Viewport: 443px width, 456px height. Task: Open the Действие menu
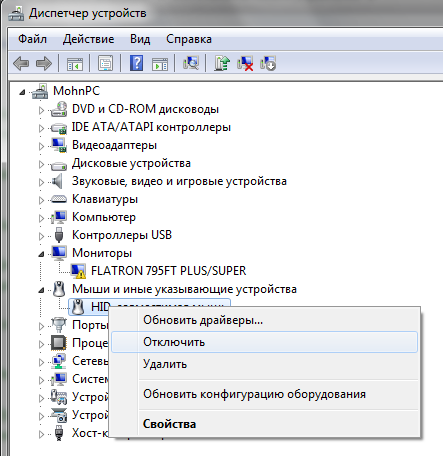click(x=88, y=39)
